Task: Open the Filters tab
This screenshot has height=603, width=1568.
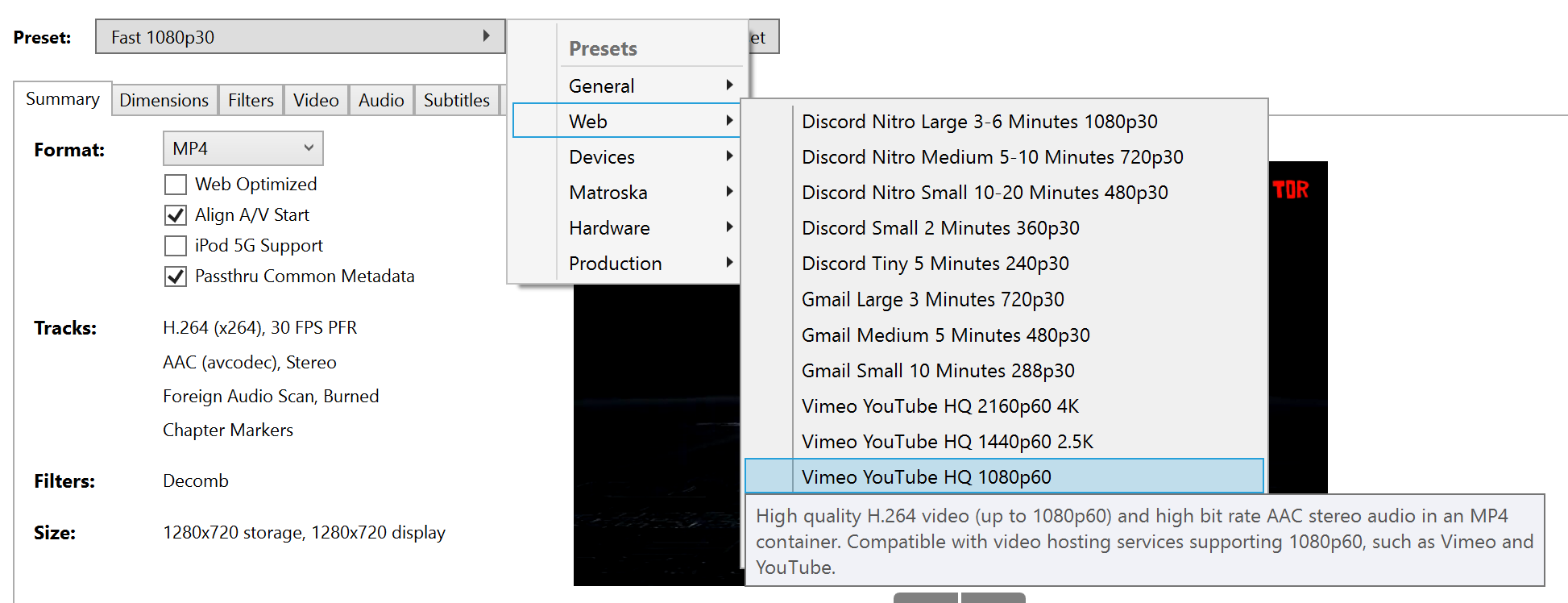Action: (251, 100)
